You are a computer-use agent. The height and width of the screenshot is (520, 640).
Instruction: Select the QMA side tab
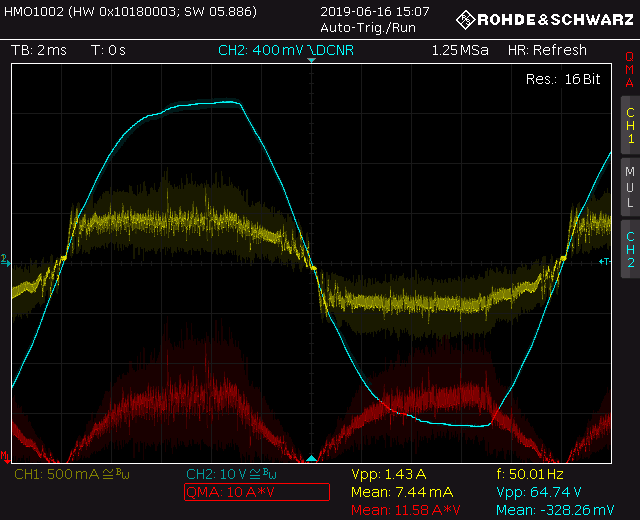(x=630, y=70)
